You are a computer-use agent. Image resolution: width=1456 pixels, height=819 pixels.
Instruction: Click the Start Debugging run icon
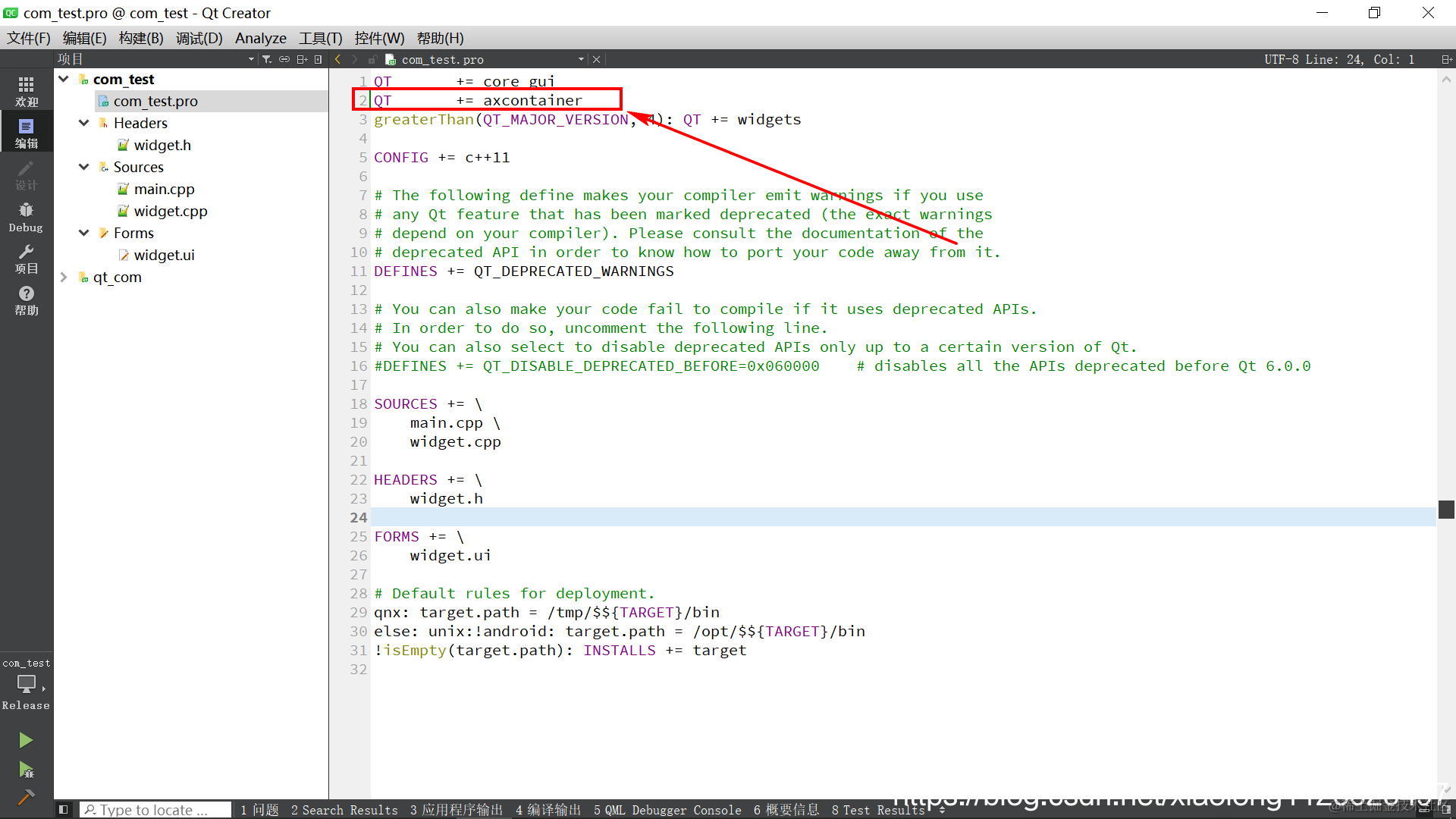(x=26, y=770)
